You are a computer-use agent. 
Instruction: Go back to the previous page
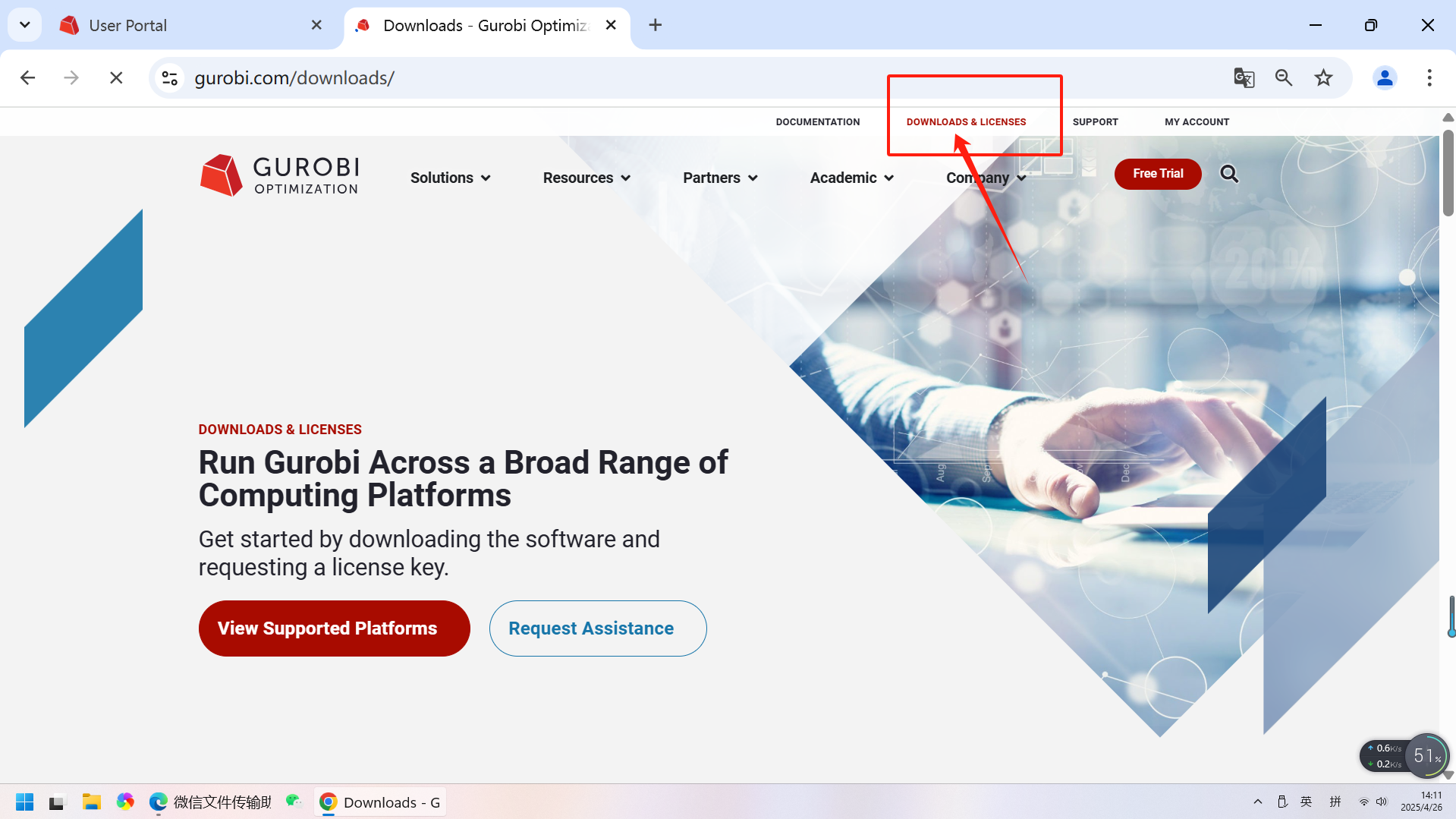click(28, 77)
